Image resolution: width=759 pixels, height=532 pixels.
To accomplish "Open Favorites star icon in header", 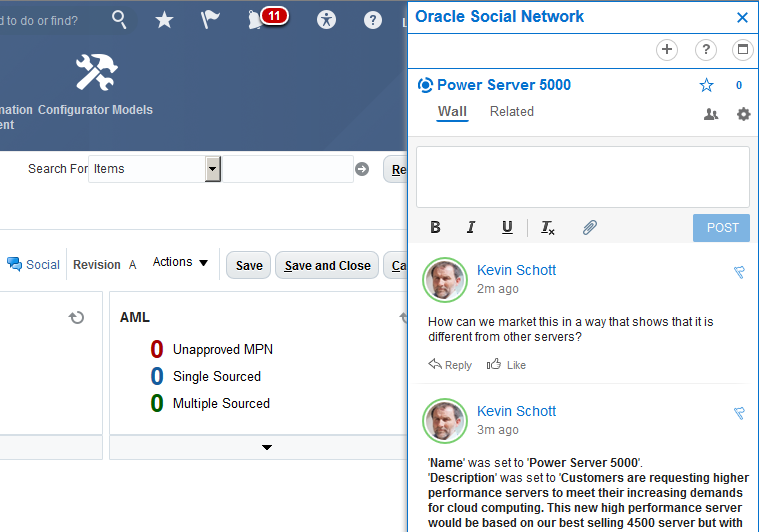I will point(164,20).
